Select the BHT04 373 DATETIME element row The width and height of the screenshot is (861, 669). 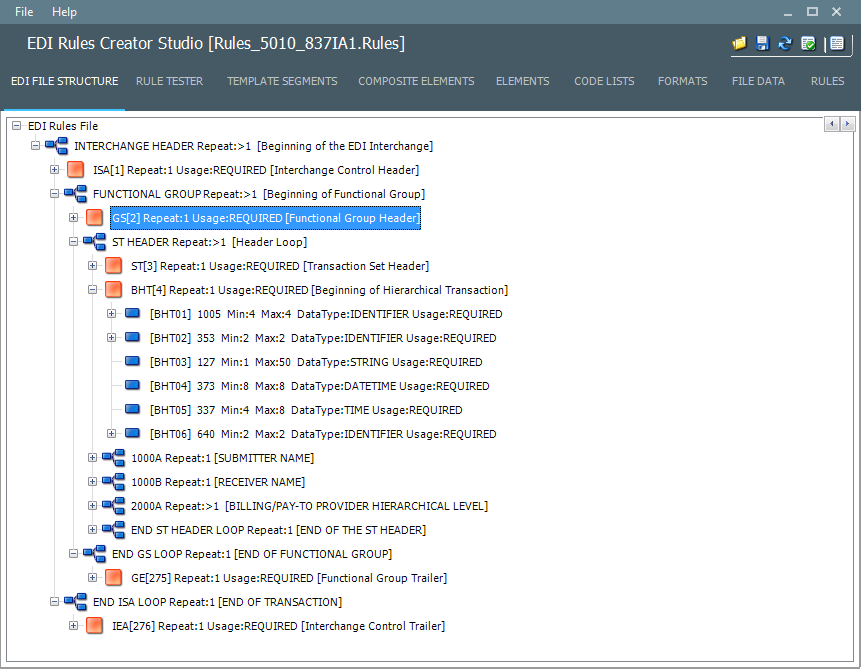(x=320, y=386)
